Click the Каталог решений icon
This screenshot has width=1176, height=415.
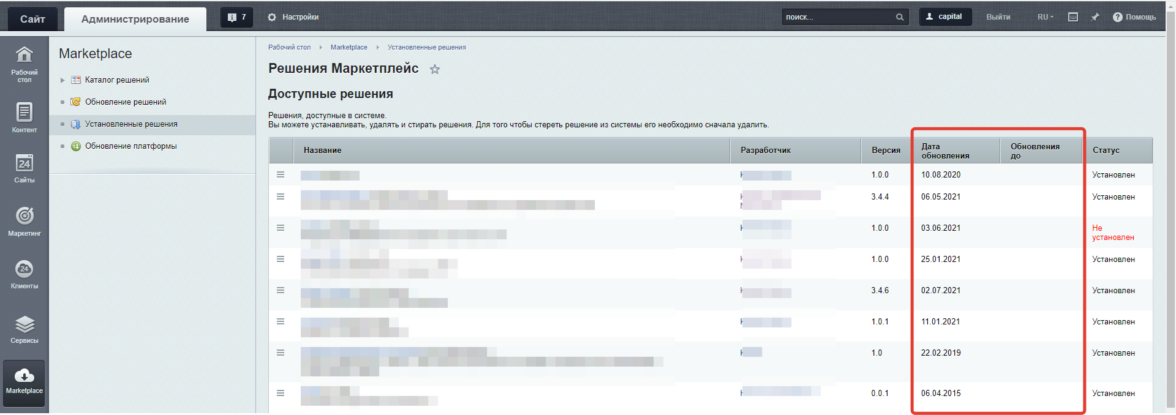(75, 80)
